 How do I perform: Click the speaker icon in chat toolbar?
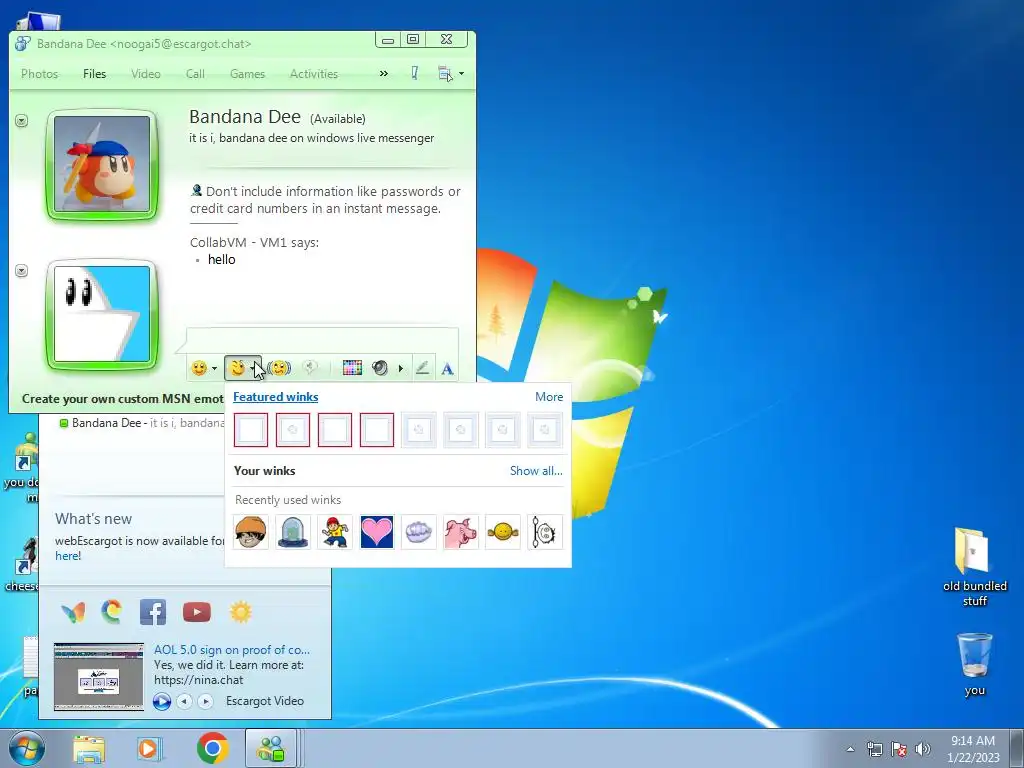(x=380, y=368)
